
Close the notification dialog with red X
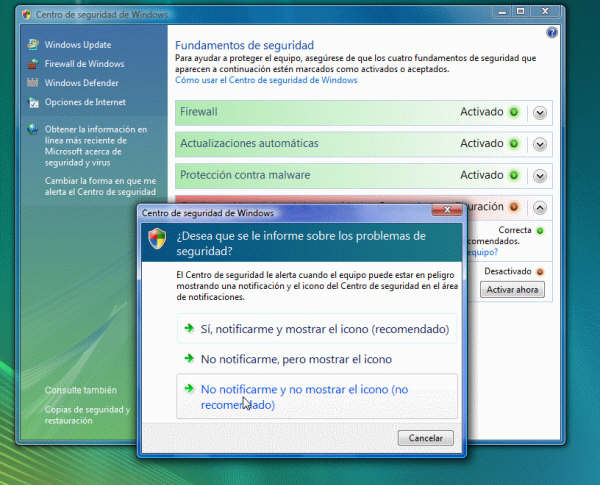(447, 210)
